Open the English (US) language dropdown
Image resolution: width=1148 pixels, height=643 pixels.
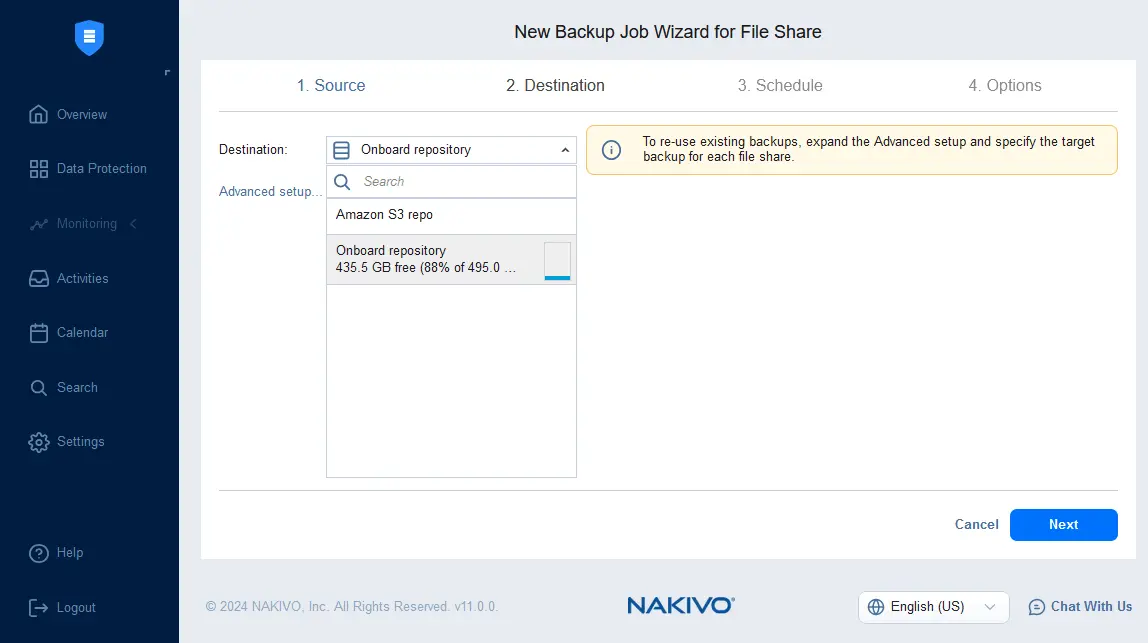pos(933,607)
